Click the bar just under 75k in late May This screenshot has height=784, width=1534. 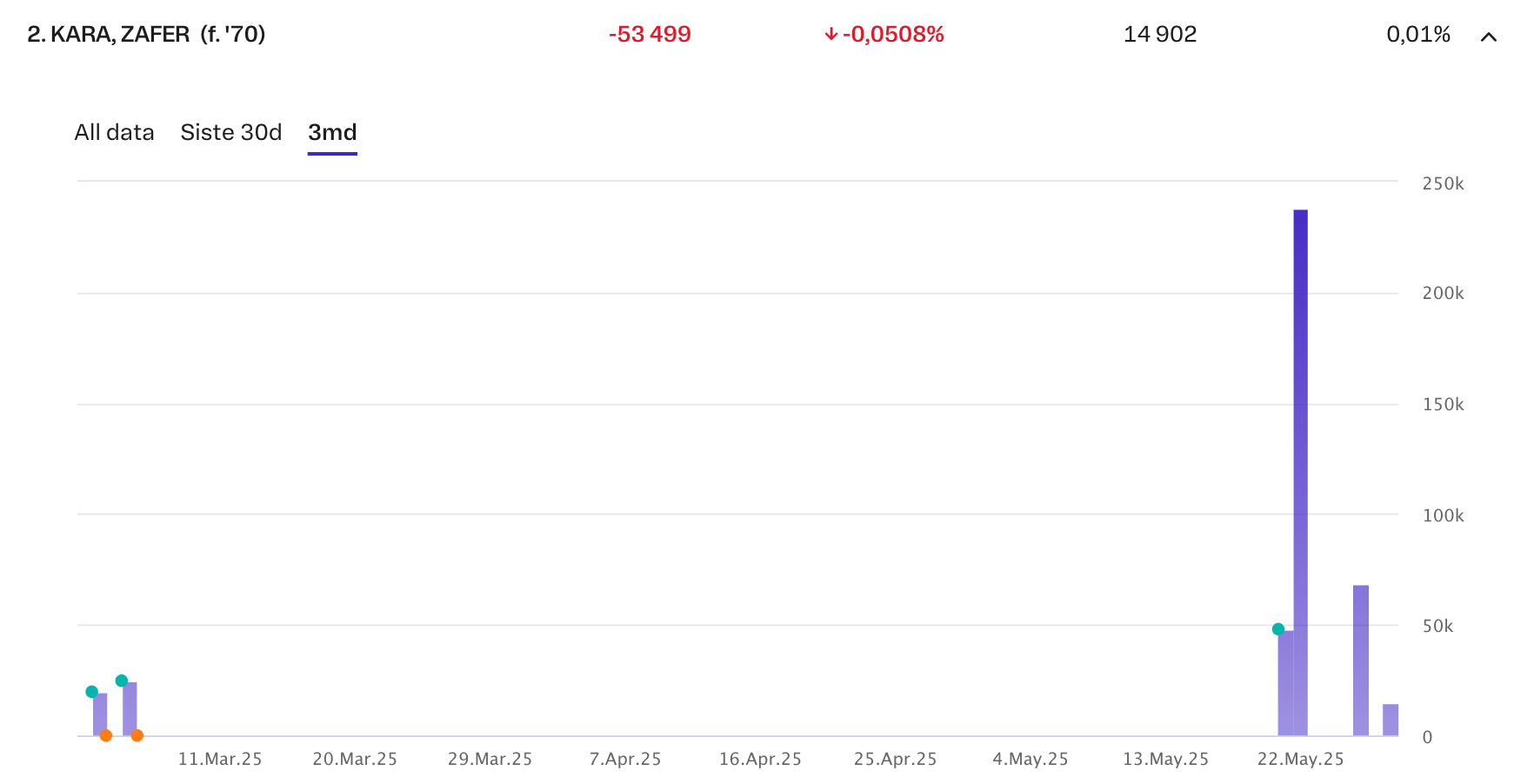pyautogui.click(x=1361, y=661)
